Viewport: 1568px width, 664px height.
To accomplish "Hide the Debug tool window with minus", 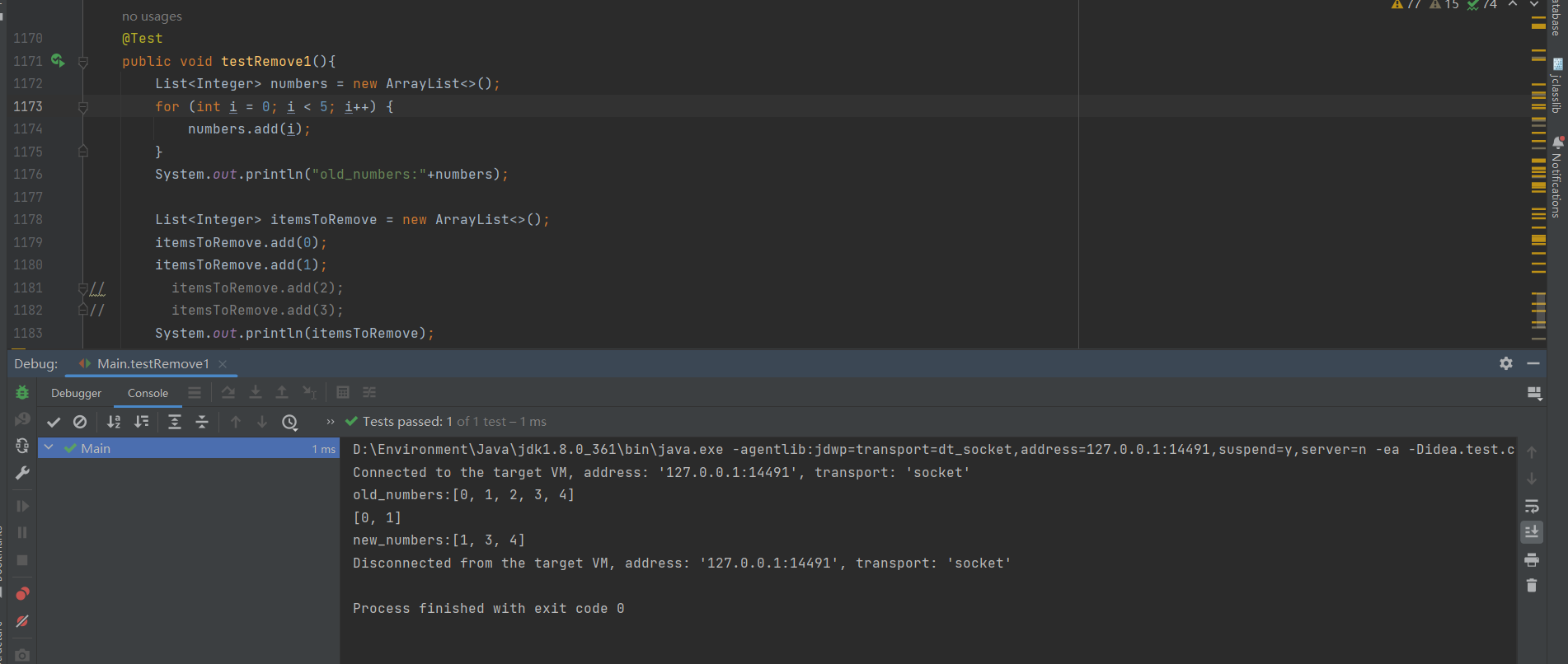I will click(x=1533, y=363).
